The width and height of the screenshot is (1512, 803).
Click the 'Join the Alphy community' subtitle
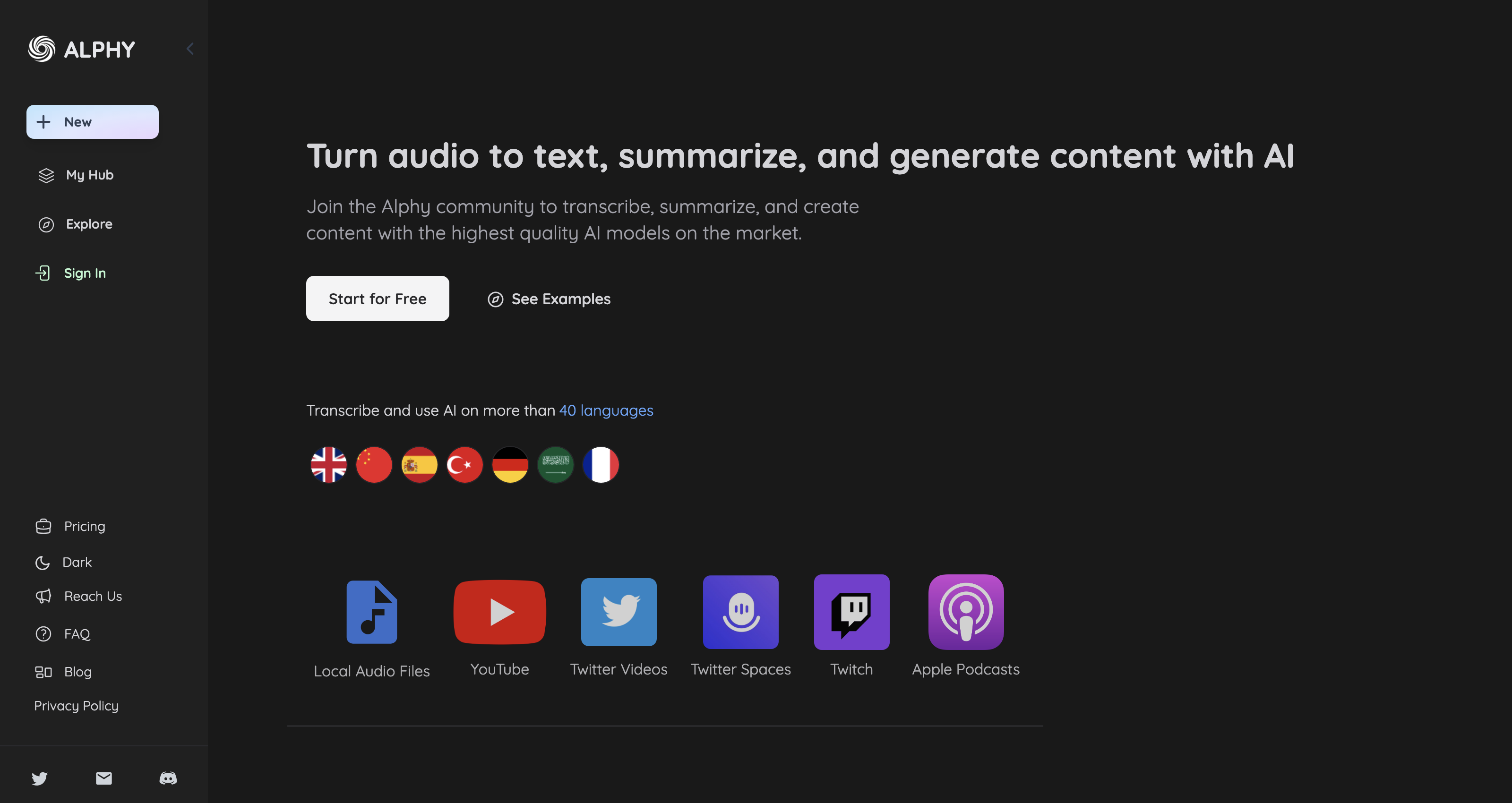point(582,220)
